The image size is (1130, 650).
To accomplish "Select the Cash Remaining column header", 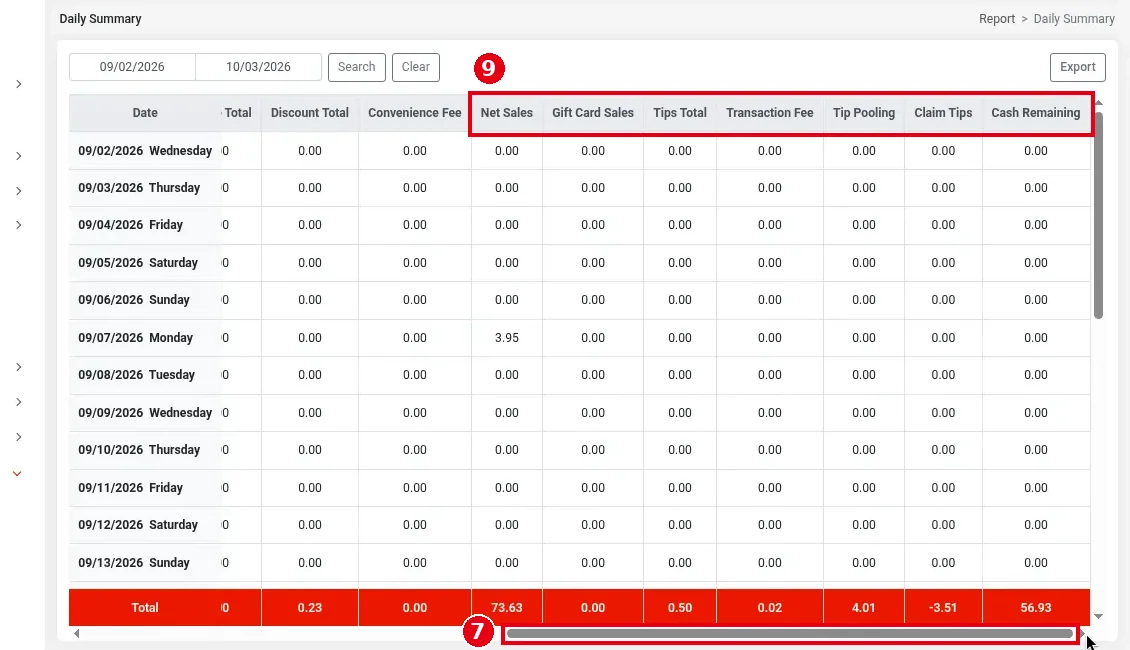I will coord(1036,112).
